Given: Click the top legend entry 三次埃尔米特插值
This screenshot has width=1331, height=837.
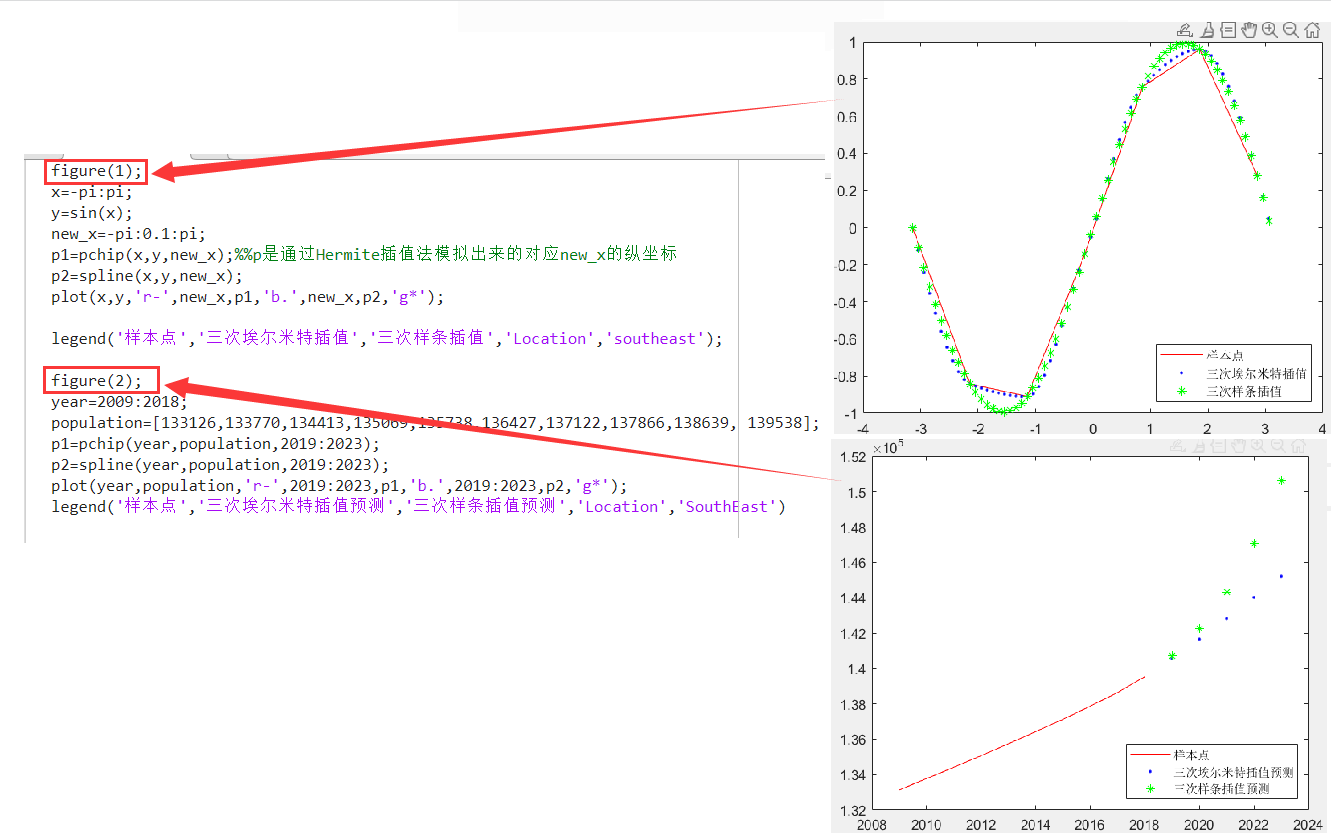Looking at the screenshot, I should tap(1255, 373).
